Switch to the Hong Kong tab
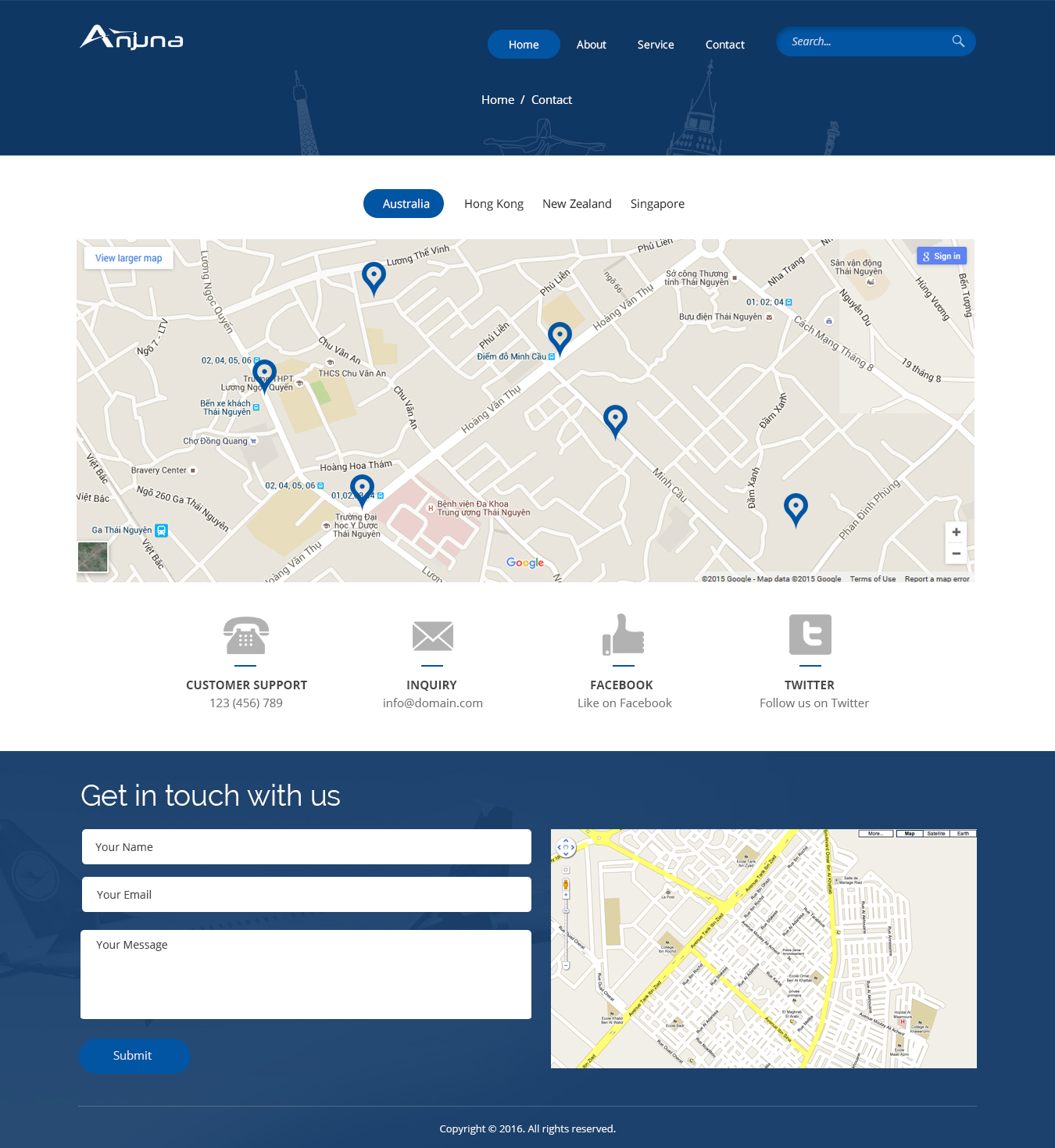This screenshot has height=1148, width=1055. tap(493, 203)
